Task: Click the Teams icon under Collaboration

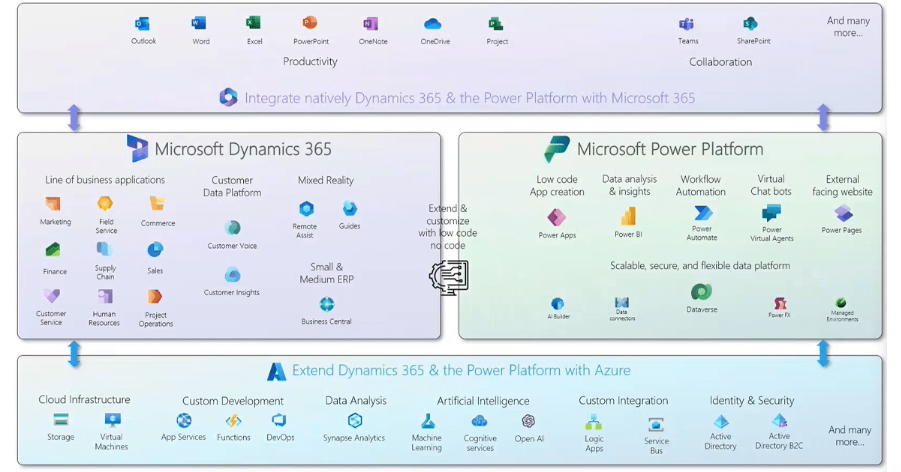Action: point(687,24)
